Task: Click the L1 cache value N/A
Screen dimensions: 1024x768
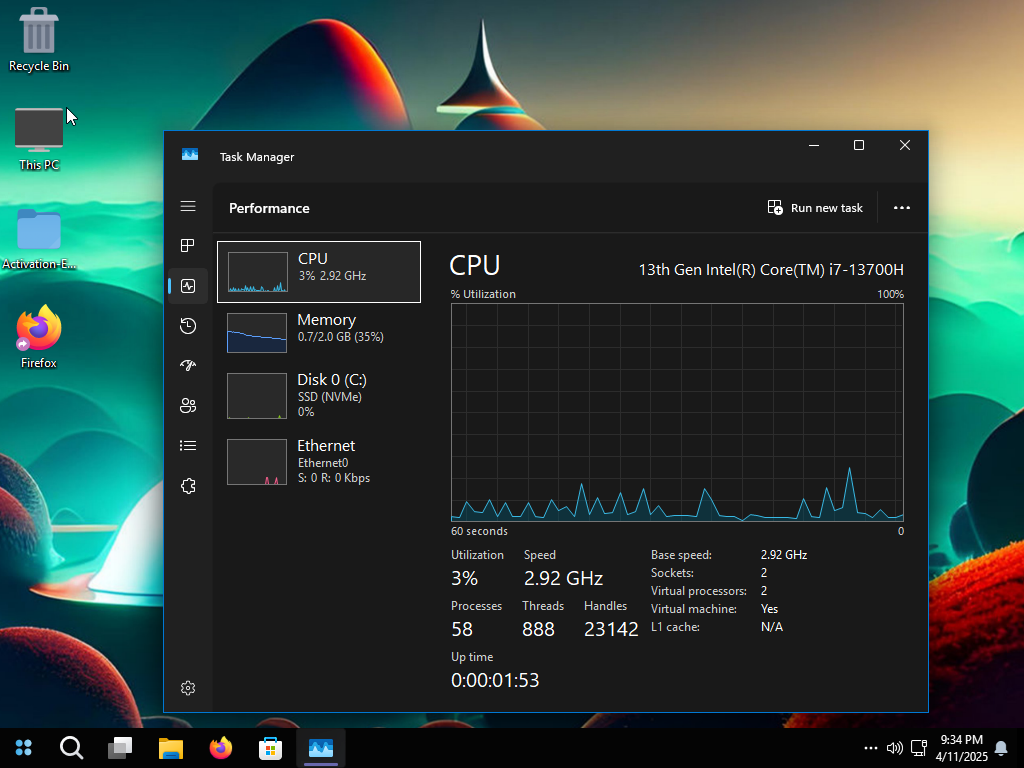Action: click(772, 627)
